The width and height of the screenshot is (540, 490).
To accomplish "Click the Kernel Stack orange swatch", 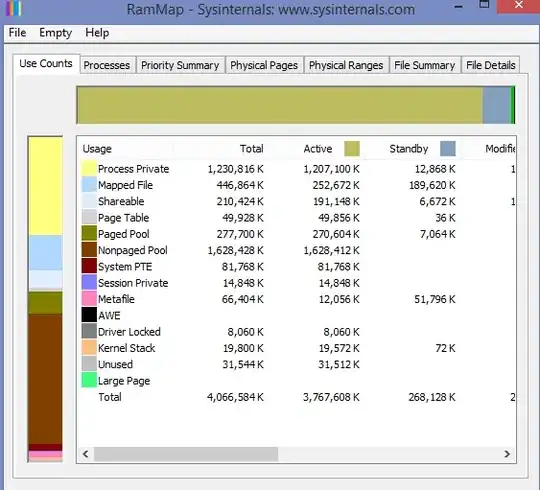I will point(89,348).
